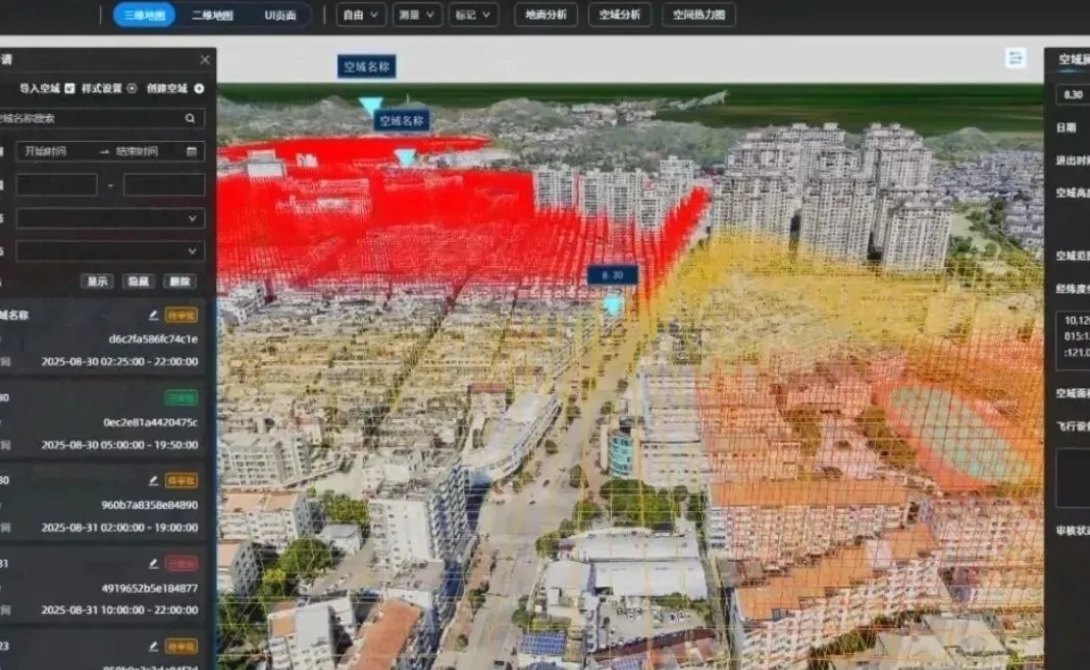
Task: Click the 隐藏 hide button
Action: tap(139, 282)
